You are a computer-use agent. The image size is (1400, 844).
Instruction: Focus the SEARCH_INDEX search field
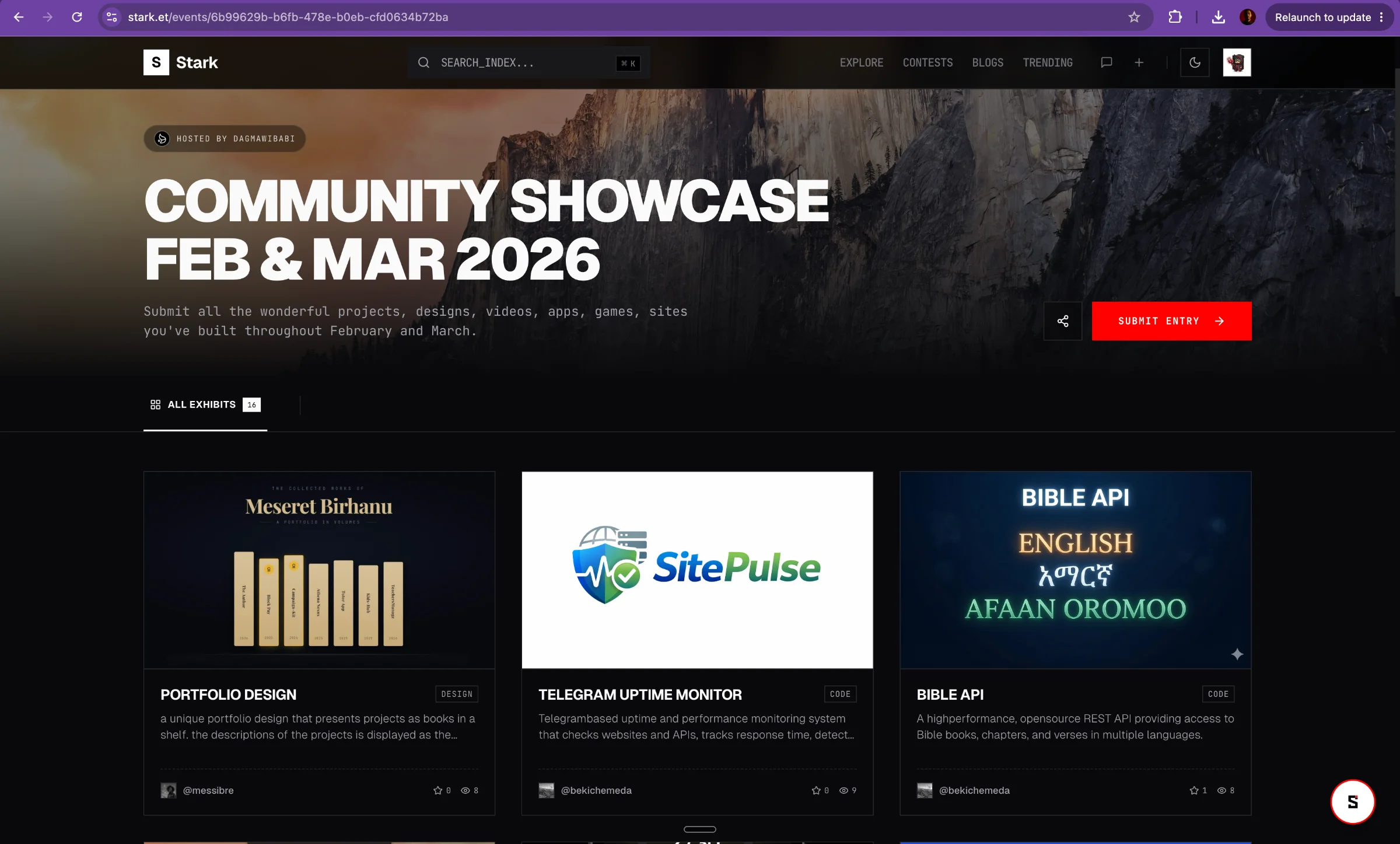click(528, 62)
